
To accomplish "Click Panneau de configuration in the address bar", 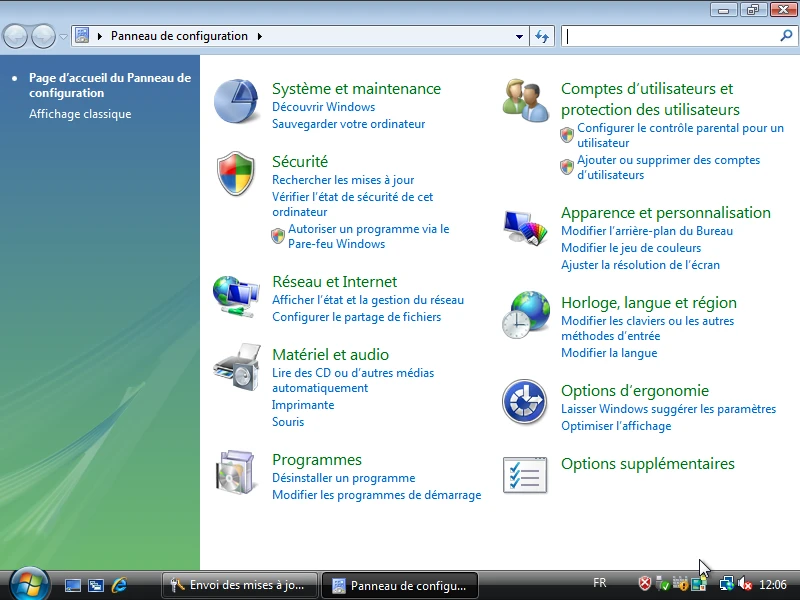I will point(179,36).
